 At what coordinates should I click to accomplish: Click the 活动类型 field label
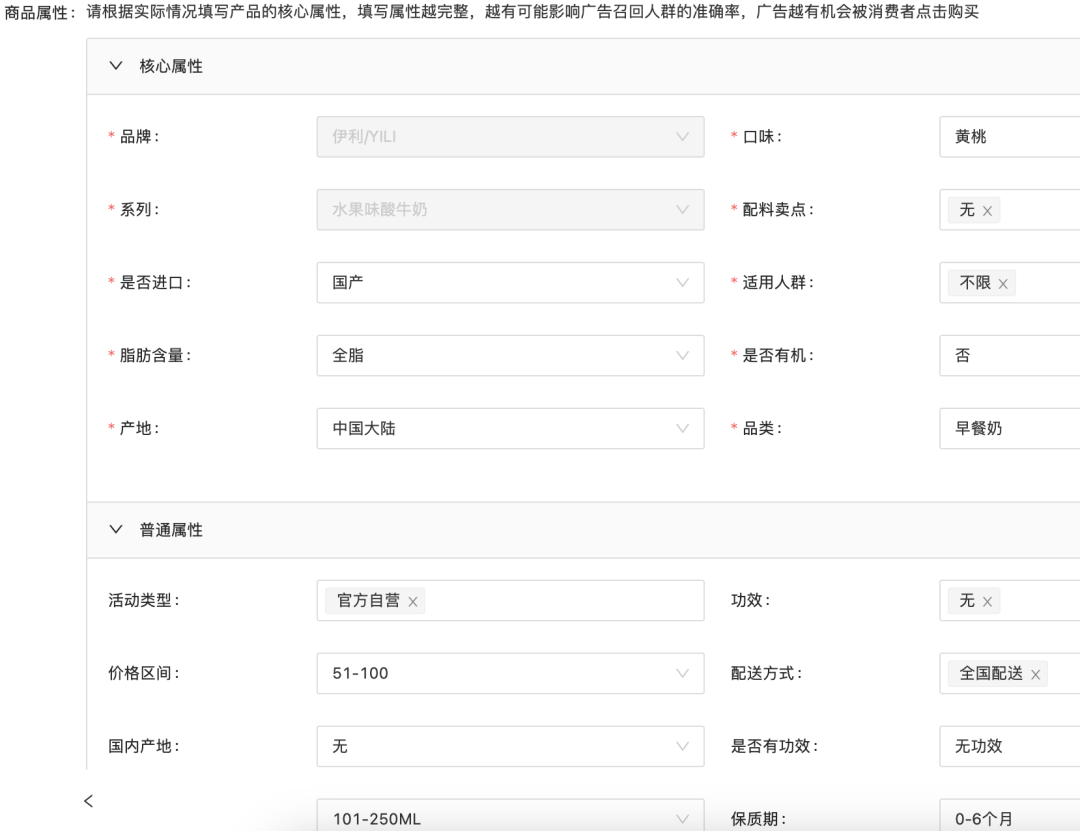[143, 600]
